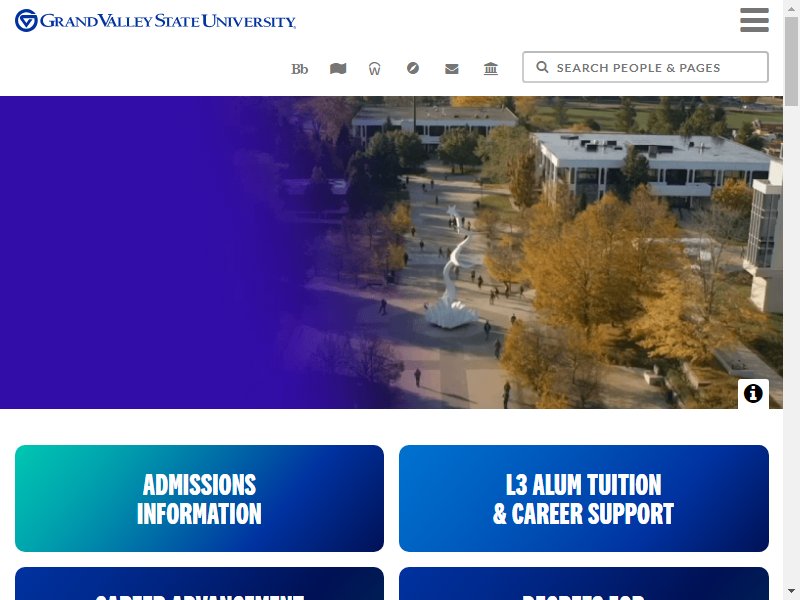
Task: Show video info via the i icon
Action: pyautogui.click(x=753, y=393)
